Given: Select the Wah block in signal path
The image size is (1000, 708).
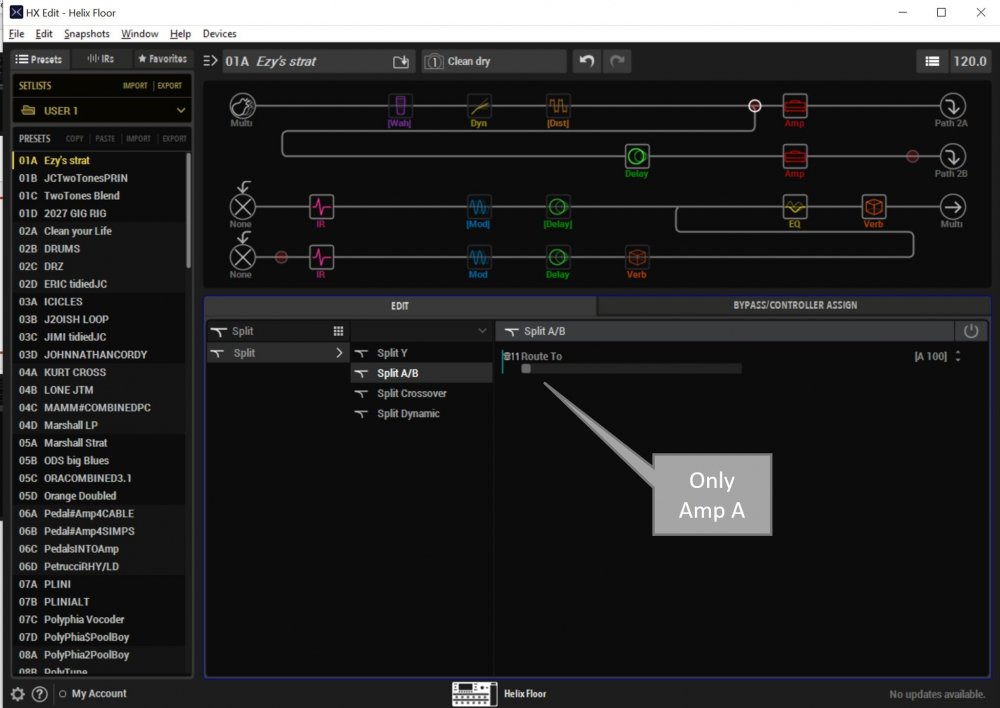Looking at the screenshot, I should point(400,105).
